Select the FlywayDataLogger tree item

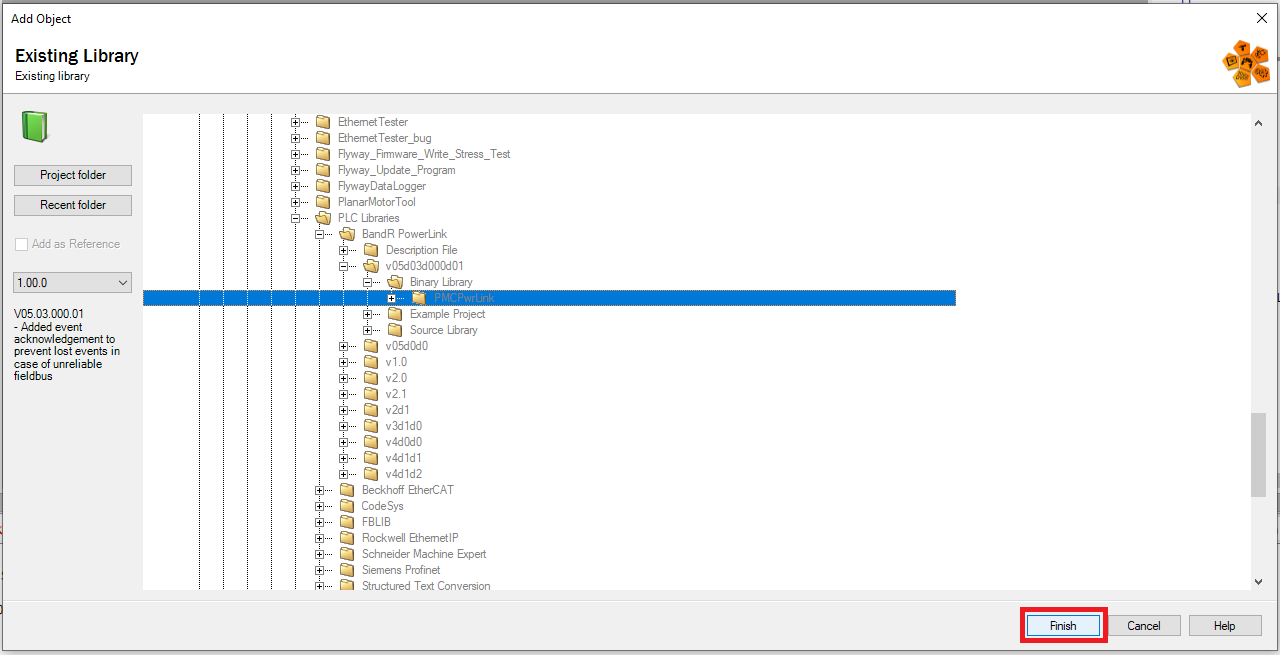click(381, 186)
